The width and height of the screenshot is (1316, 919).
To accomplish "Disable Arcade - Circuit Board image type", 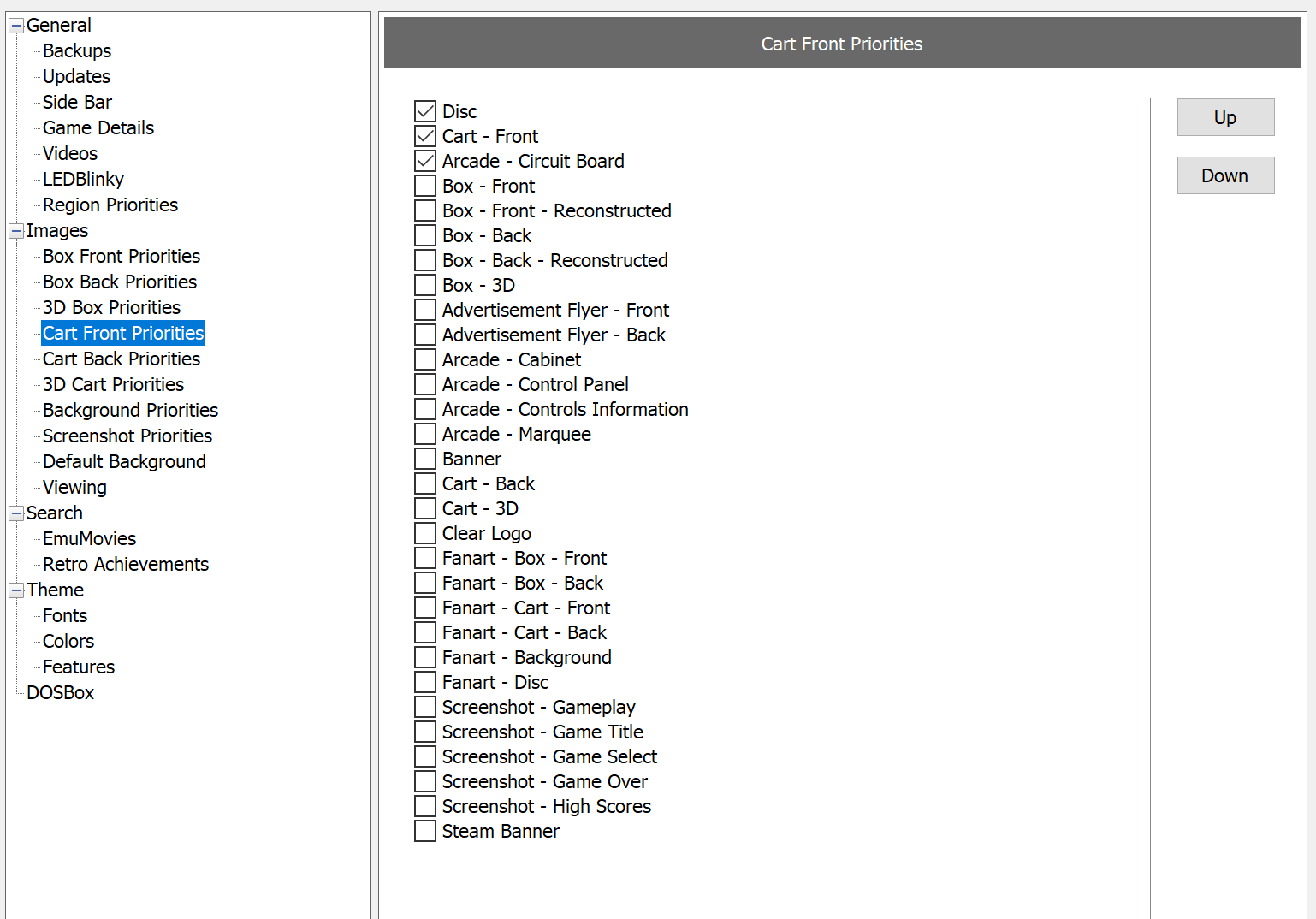I will pyautogui.click(x=425, y=161).
